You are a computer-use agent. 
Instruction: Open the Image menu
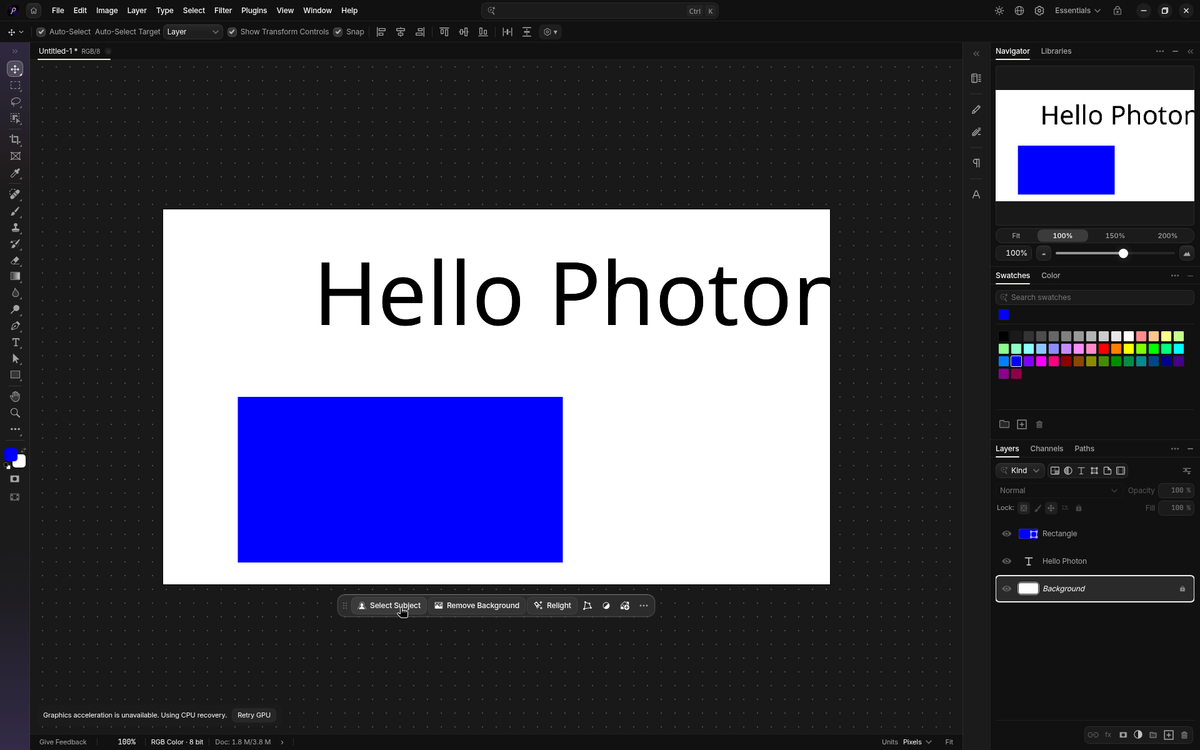pyautogui.click(x=107, y=11)
